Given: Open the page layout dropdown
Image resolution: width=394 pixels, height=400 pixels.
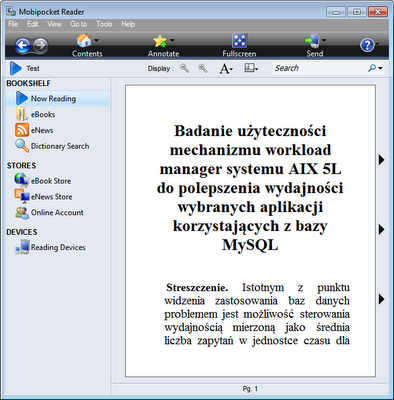Looking at the screenshot, I should click(x=251, y=69).
